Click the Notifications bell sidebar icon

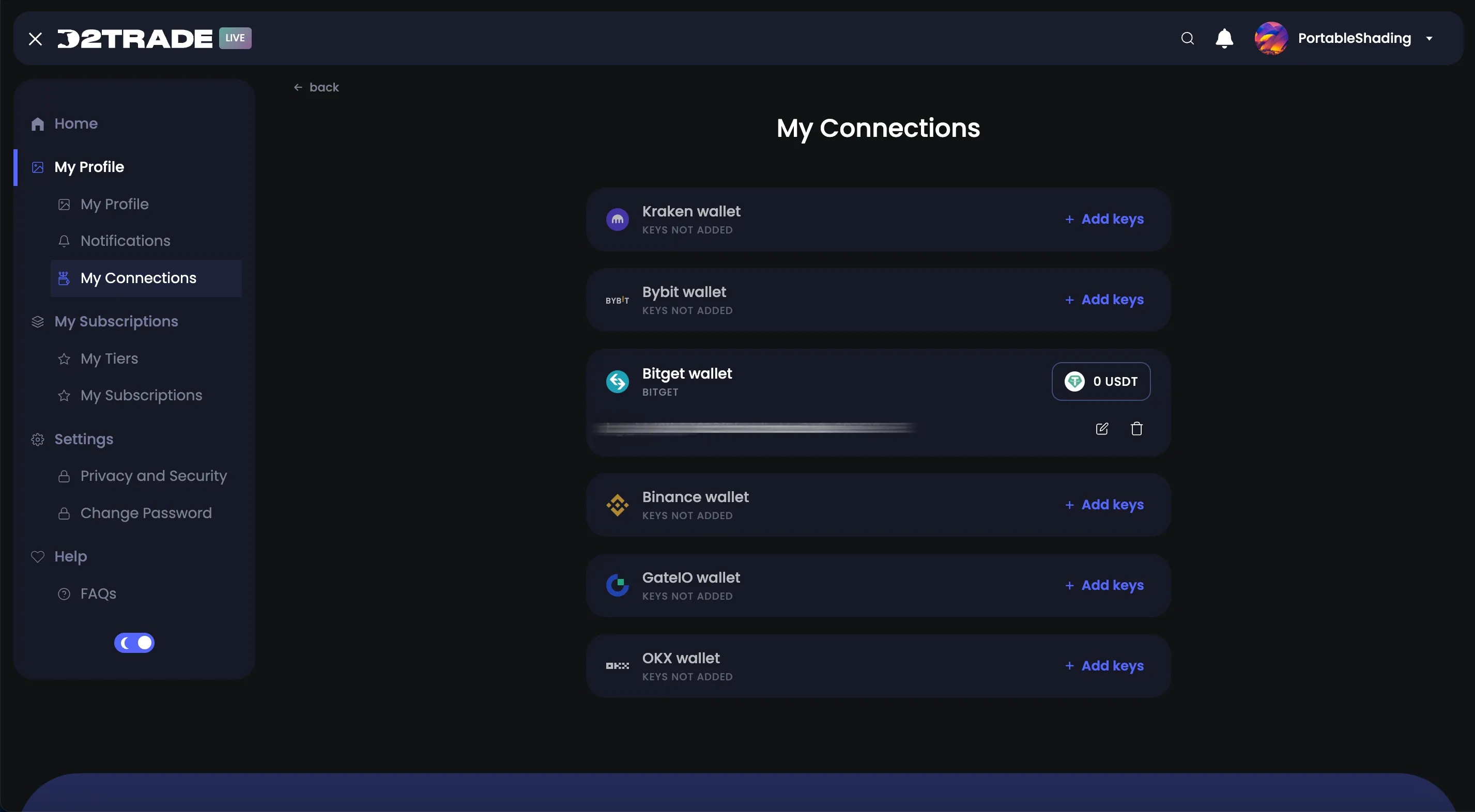[x=64, y=241]
